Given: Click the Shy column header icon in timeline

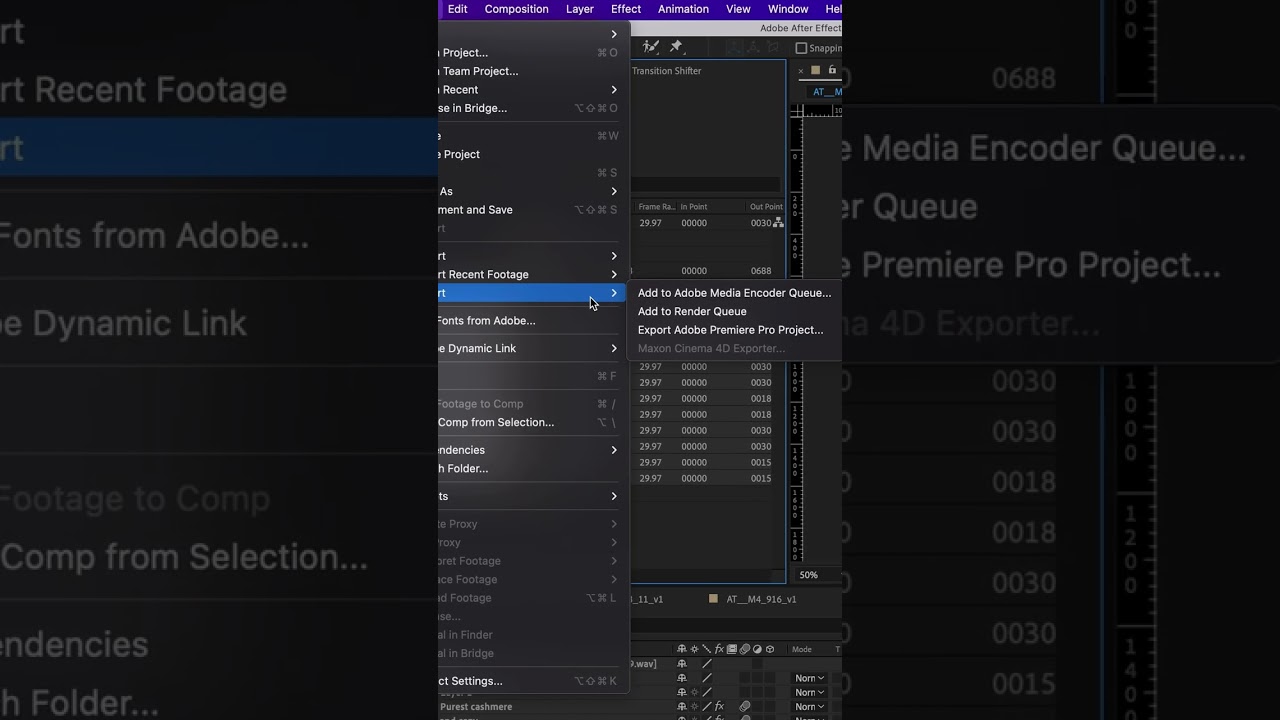Looking at the screenshot, I should [682, 649].
